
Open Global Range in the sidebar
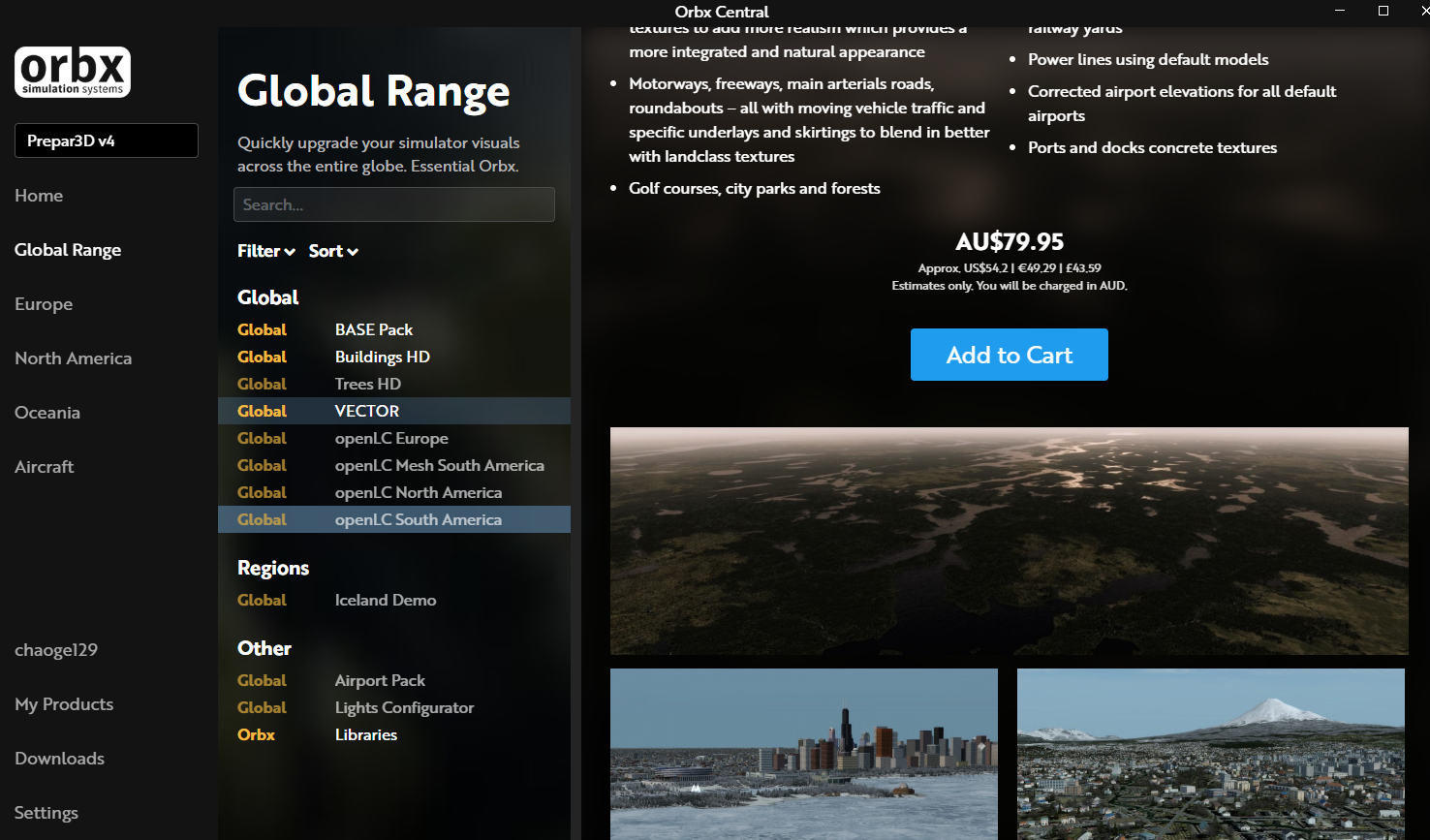68,250
